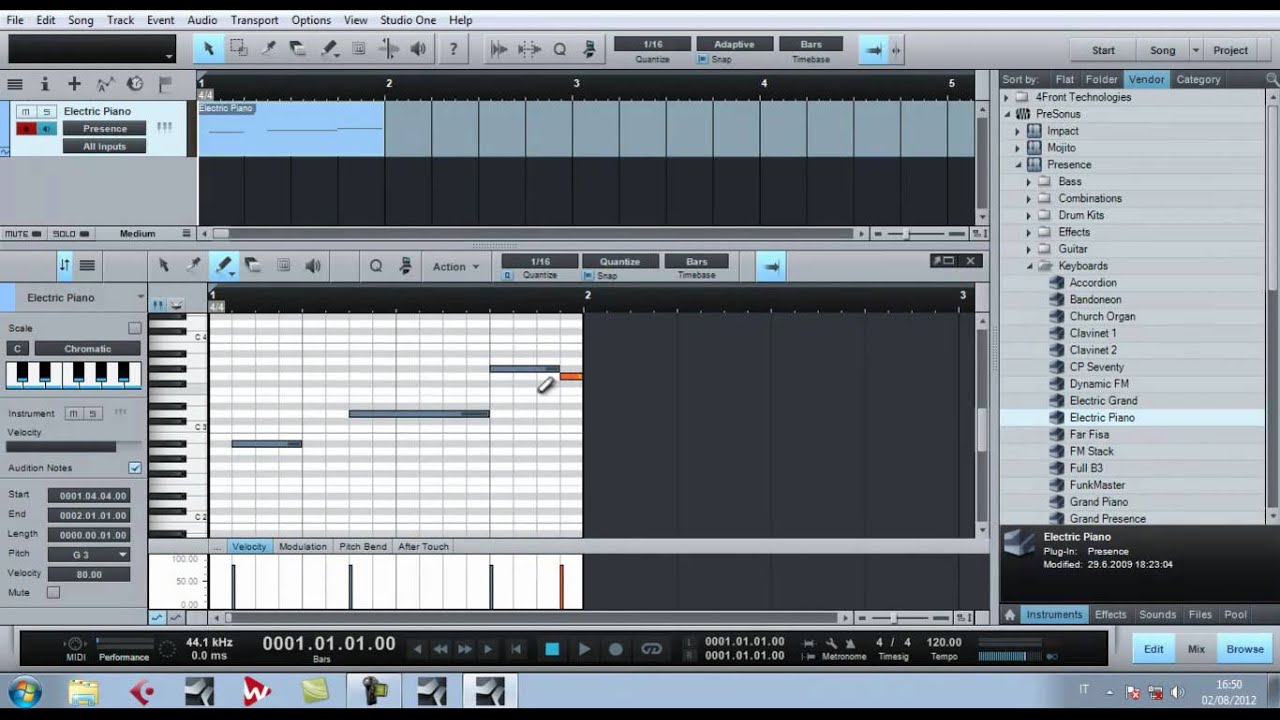Open the Song menu
The height and width of the screenshot is (720, 1280).
click(80, 20)
